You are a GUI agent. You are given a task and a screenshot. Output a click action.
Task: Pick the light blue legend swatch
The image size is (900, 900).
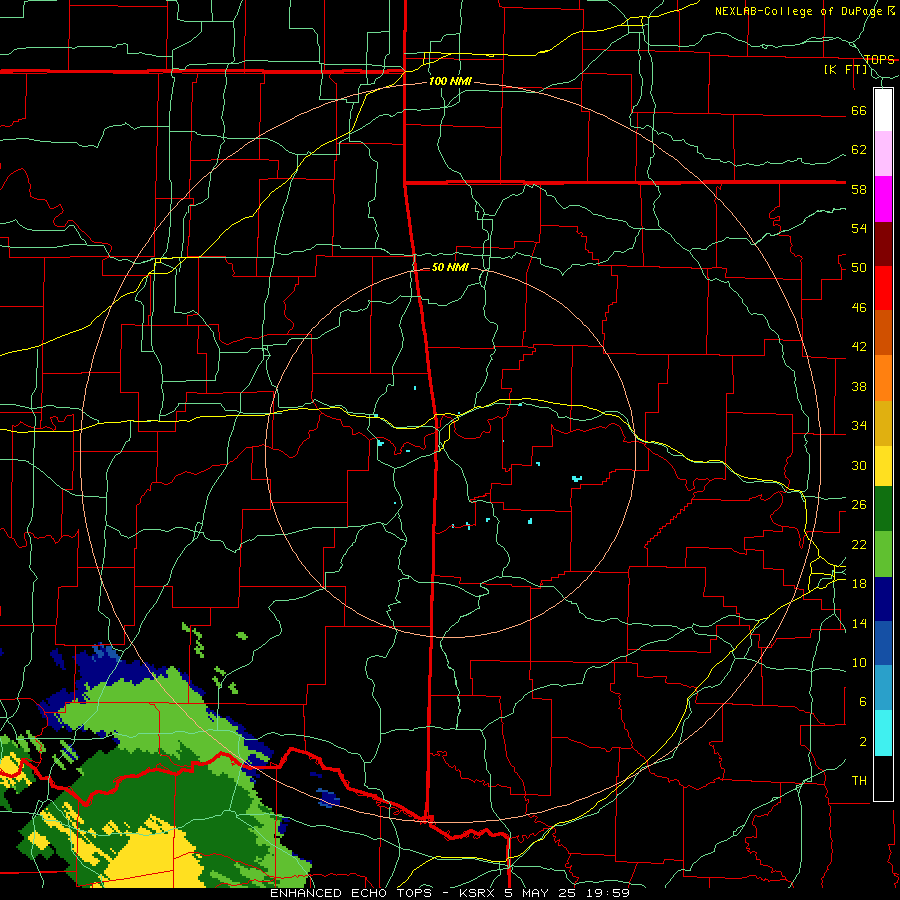click(x=883, y=688)
